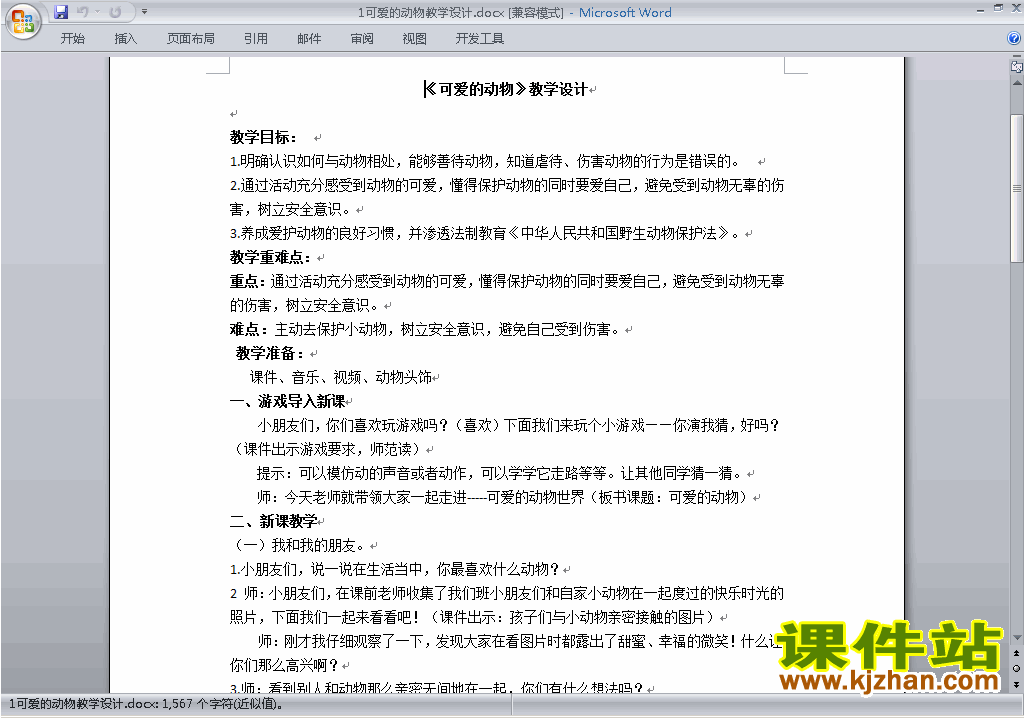Viewport: 1024px width, 718px height.
Task: Click the heading 一、游戏导入新课
Action: point(287,401)
